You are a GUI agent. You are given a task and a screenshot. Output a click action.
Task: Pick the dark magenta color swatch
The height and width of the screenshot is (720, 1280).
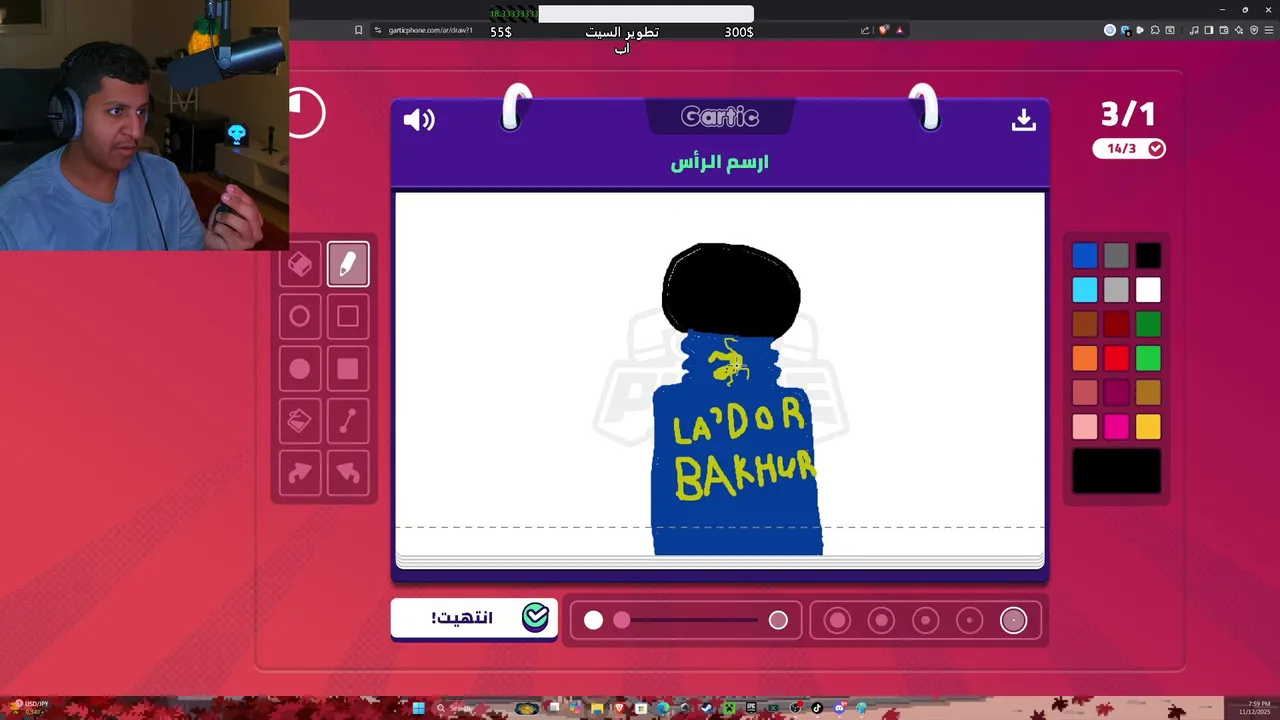(1116, 393)
